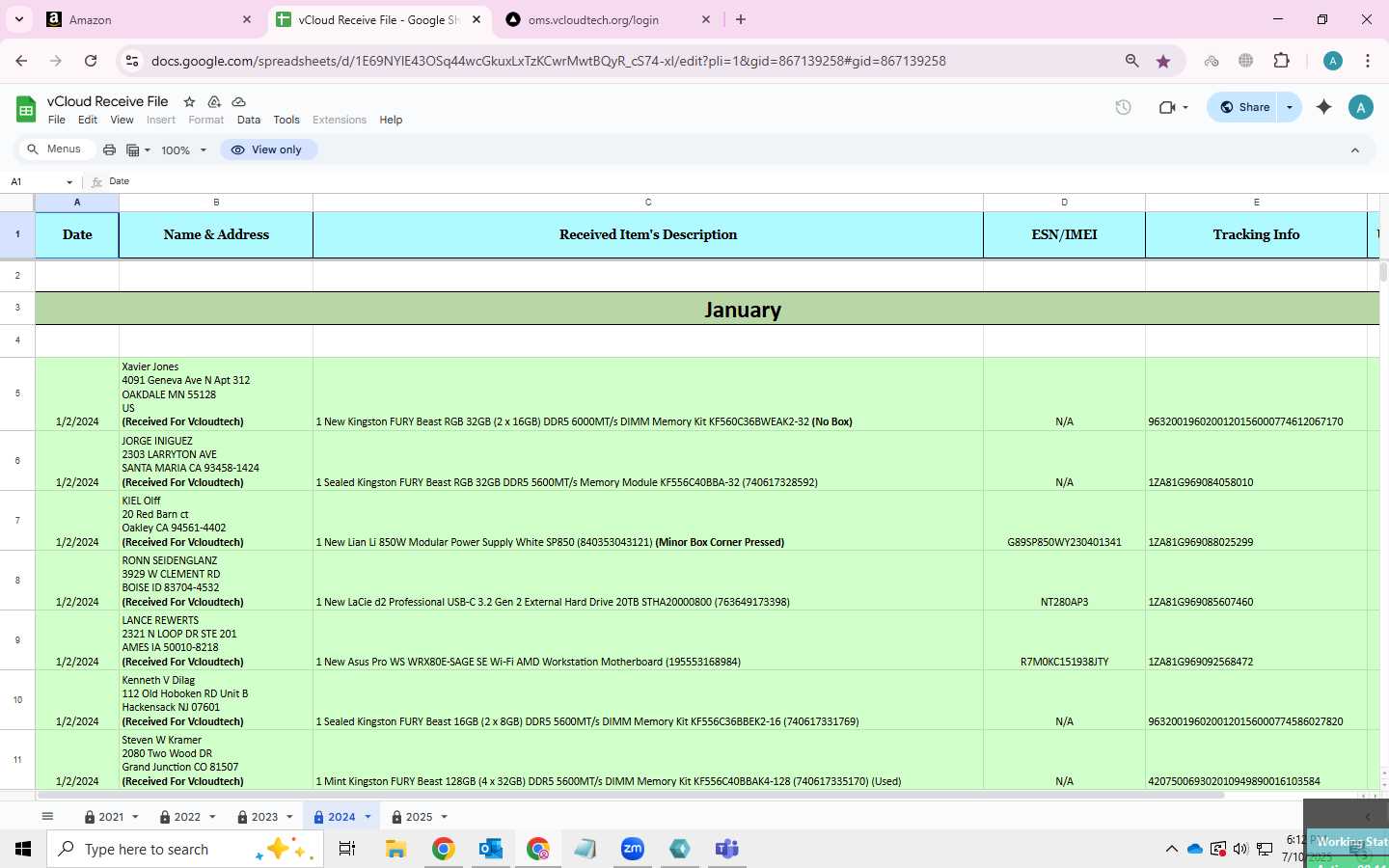This screenshot has width=1389, height=868.
Task: Collapse the header with the up chevron
Action: tap(1354, 149)
